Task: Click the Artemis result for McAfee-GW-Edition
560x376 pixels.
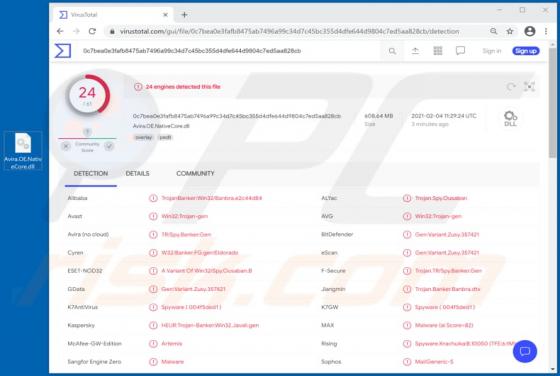Action: [x=172, y=344]
